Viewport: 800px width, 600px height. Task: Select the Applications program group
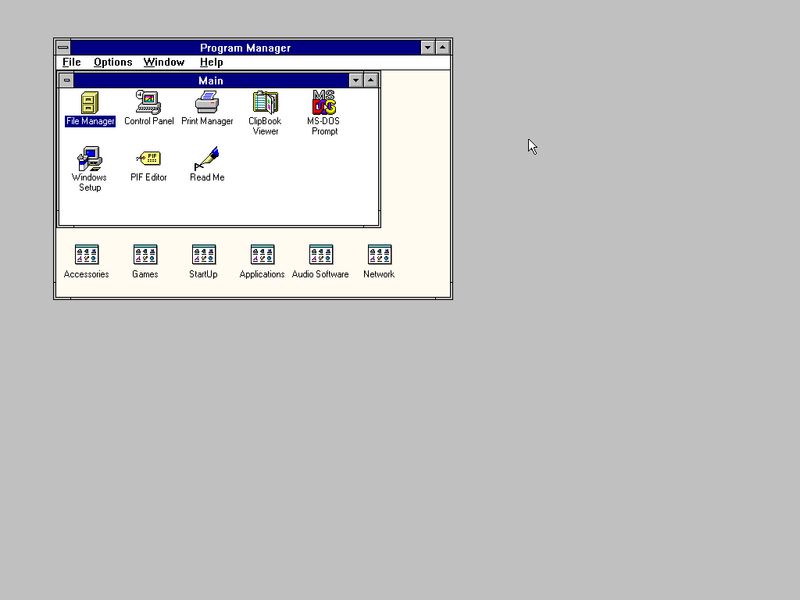(262, 255)
